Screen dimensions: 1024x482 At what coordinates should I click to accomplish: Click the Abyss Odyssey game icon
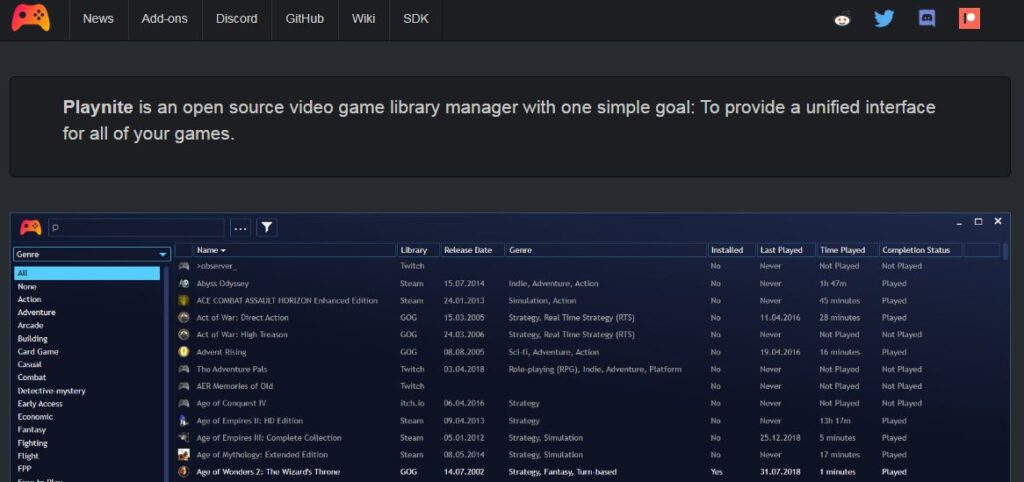(184, 284)
